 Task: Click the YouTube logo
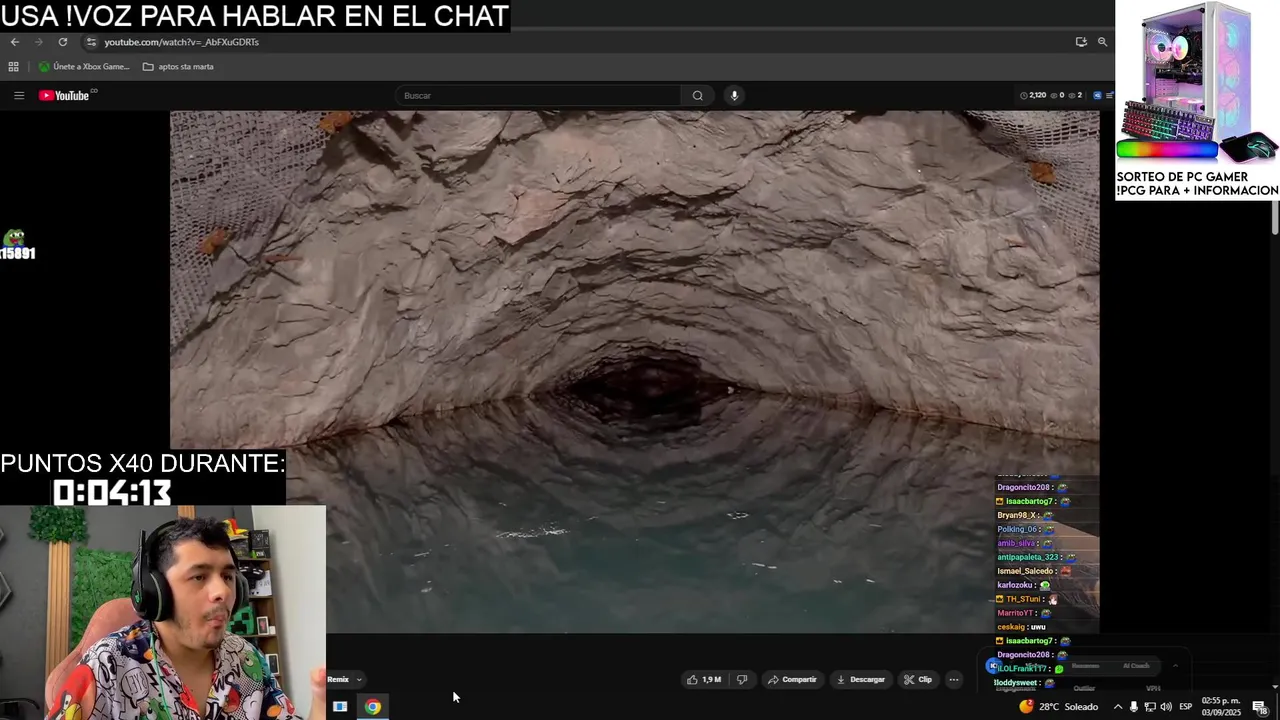tap(66, 96)
